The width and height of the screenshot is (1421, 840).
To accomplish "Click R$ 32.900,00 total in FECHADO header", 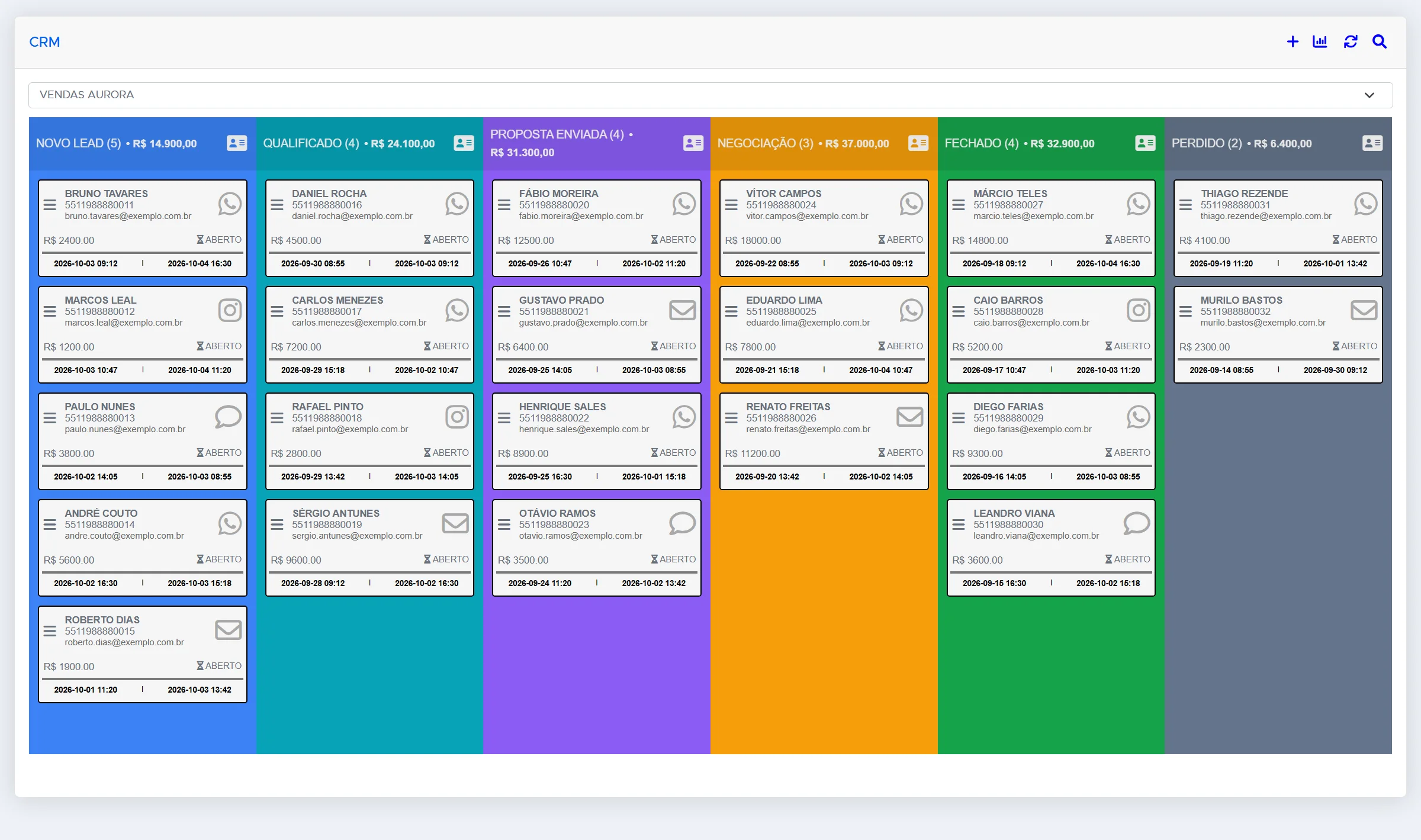I will point(1062,143).
